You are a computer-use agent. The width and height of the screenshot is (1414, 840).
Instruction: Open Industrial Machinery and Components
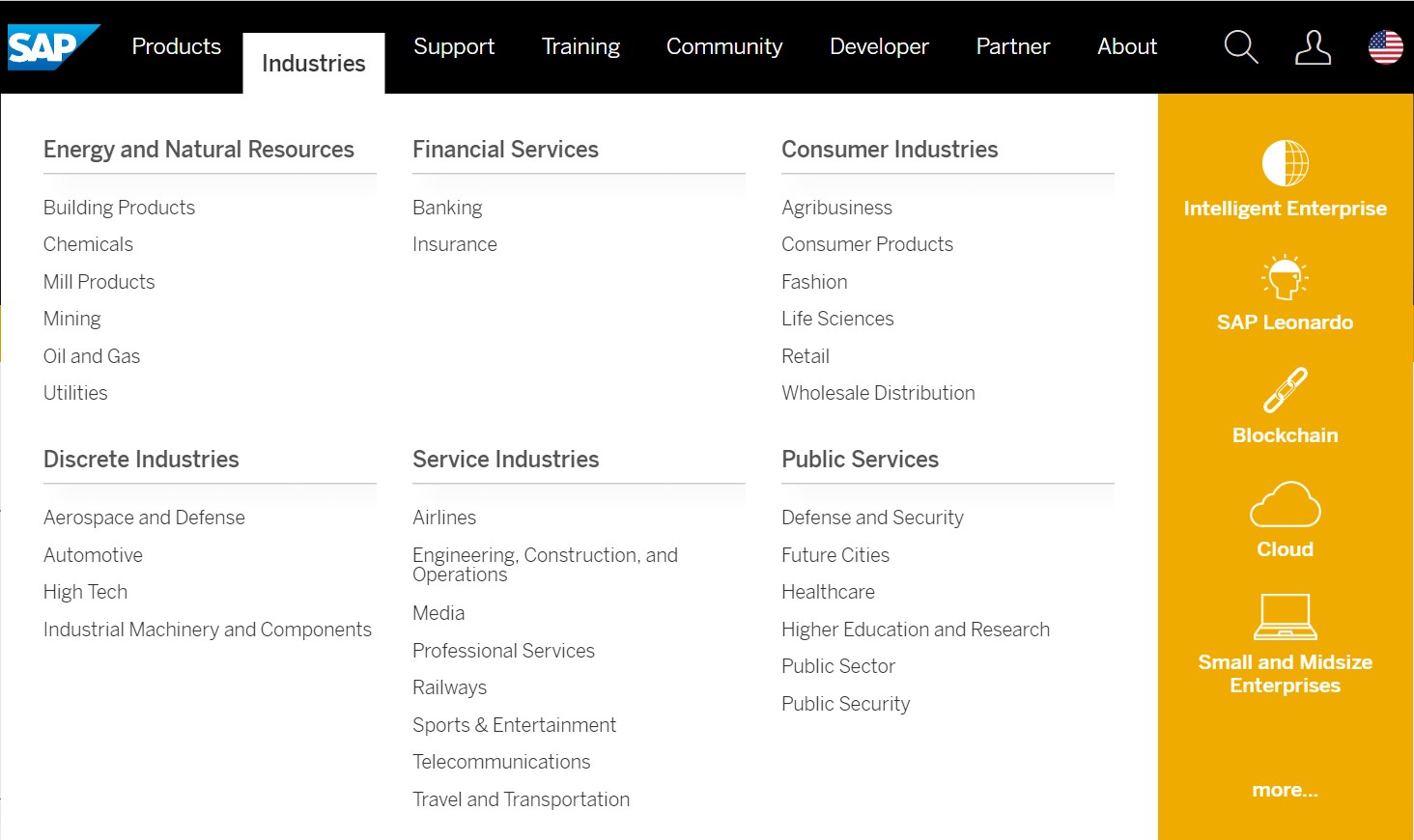(x=208, y=630)
